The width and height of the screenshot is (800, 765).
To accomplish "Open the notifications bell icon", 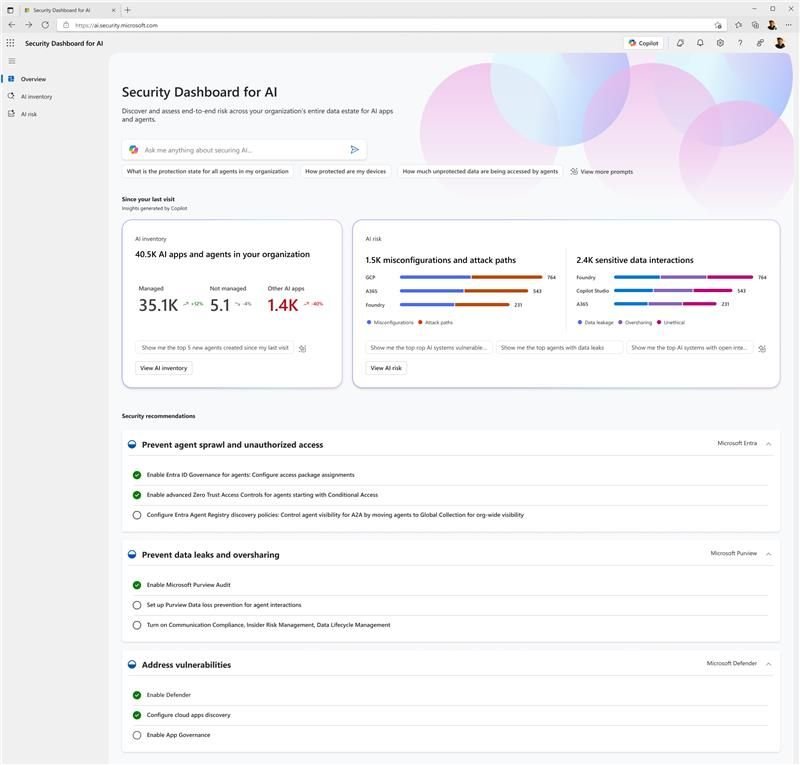I will pos(700,43).
